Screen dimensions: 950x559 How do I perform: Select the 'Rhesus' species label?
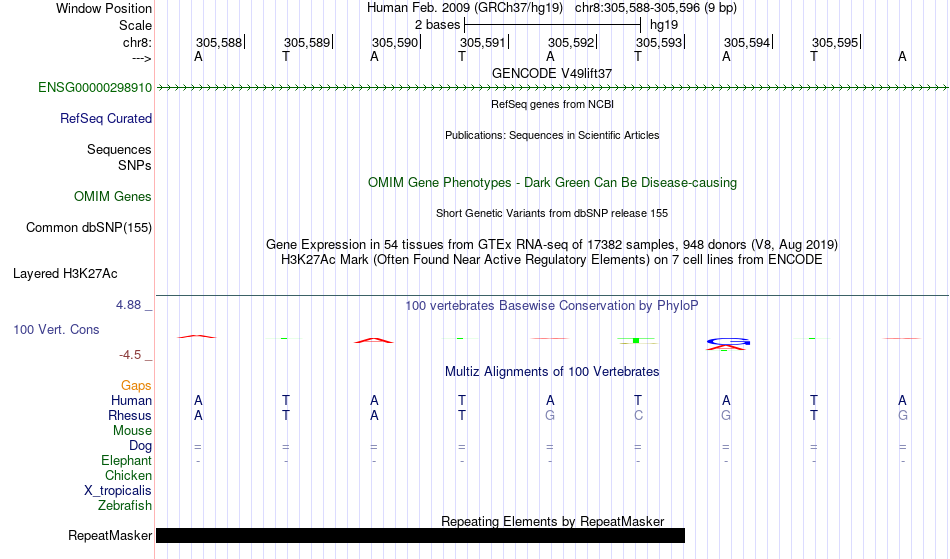130,415
